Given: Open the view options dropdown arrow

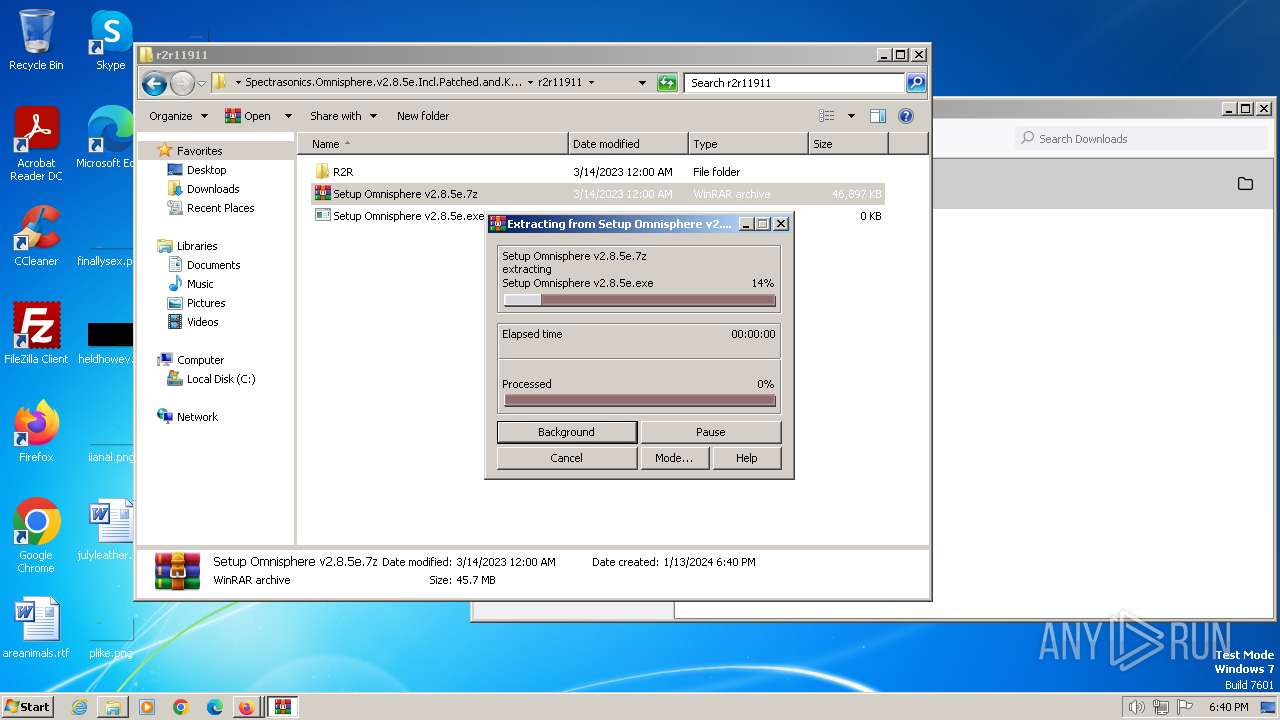Looking at the screenshot, I should (851, 116).
